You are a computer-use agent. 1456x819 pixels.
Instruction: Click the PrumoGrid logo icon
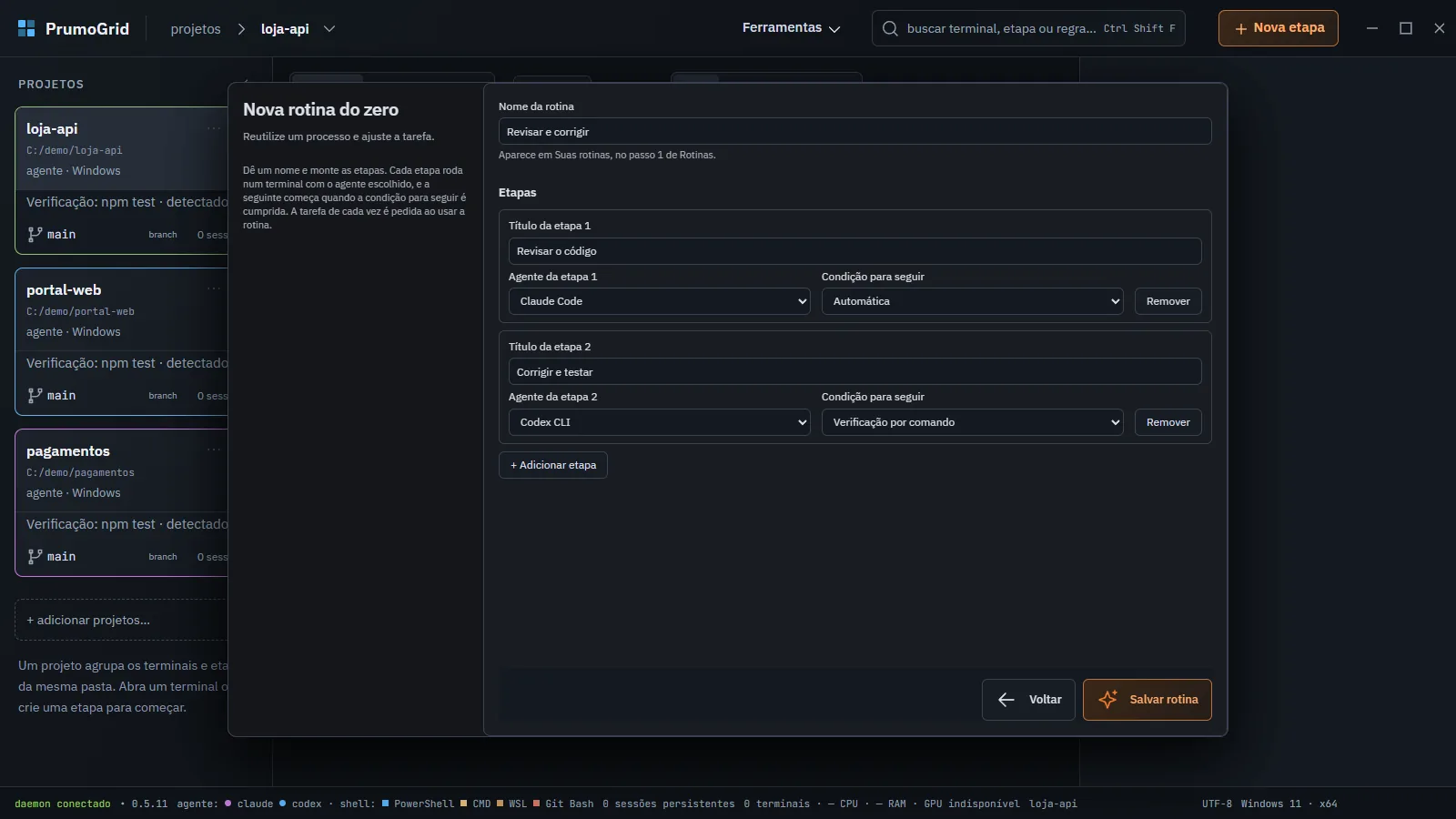click(26, 28)
